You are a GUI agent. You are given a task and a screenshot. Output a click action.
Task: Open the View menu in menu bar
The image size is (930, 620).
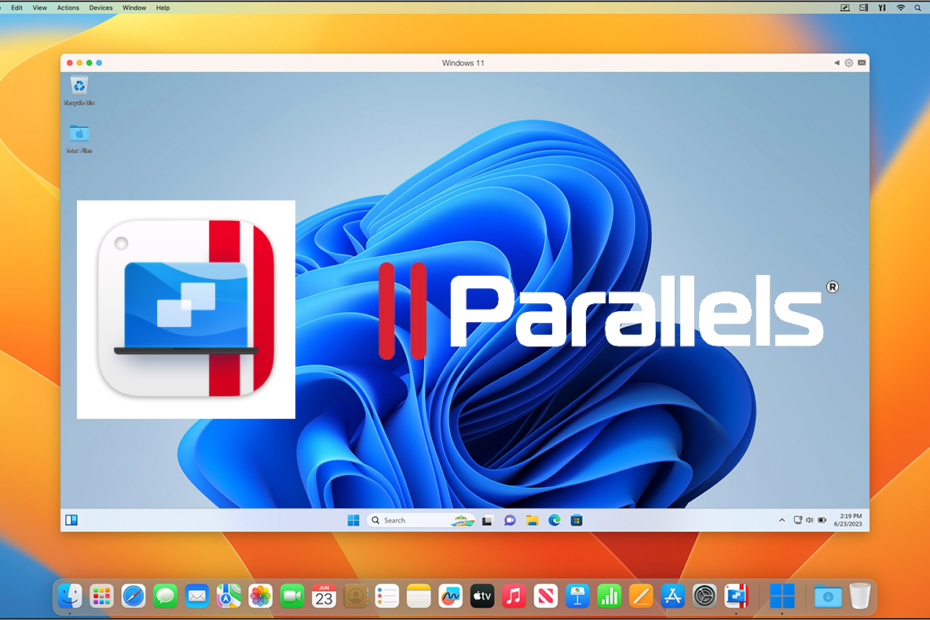click(40, 7)
